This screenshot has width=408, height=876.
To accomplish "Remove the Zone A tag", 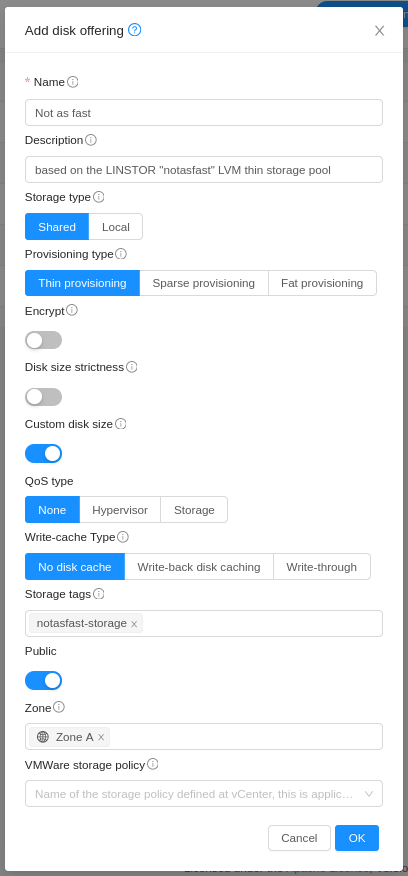I will point(101,737).
